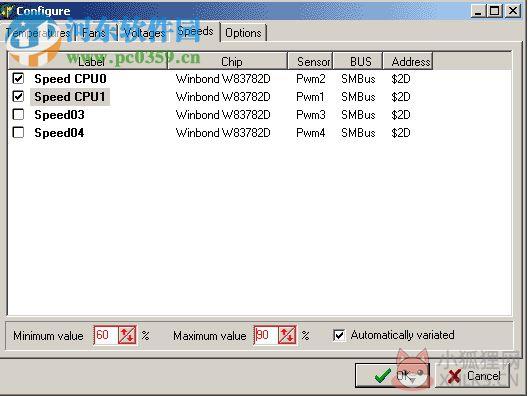Open the Fans tab
The height and width of the screenshot is (396, 530).
[95, 33]
